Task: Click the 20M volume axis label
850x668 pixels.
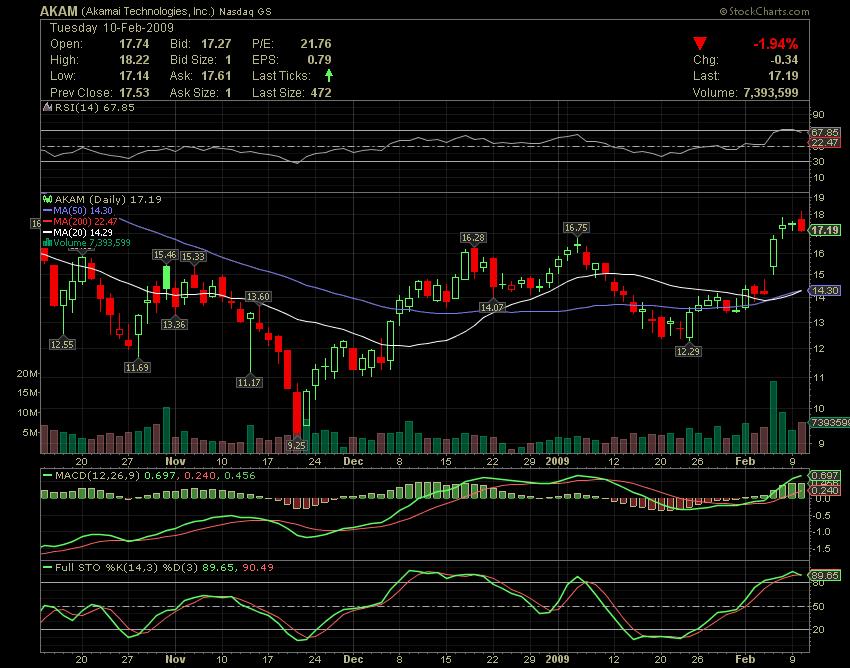Action: tap(27, 374)
